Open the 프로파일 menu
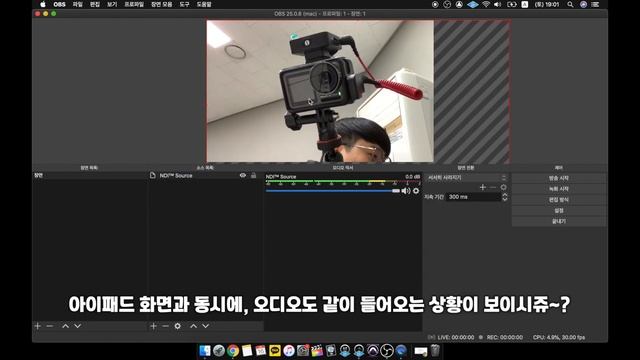This screenshot has height=360, width=640. 134,4
